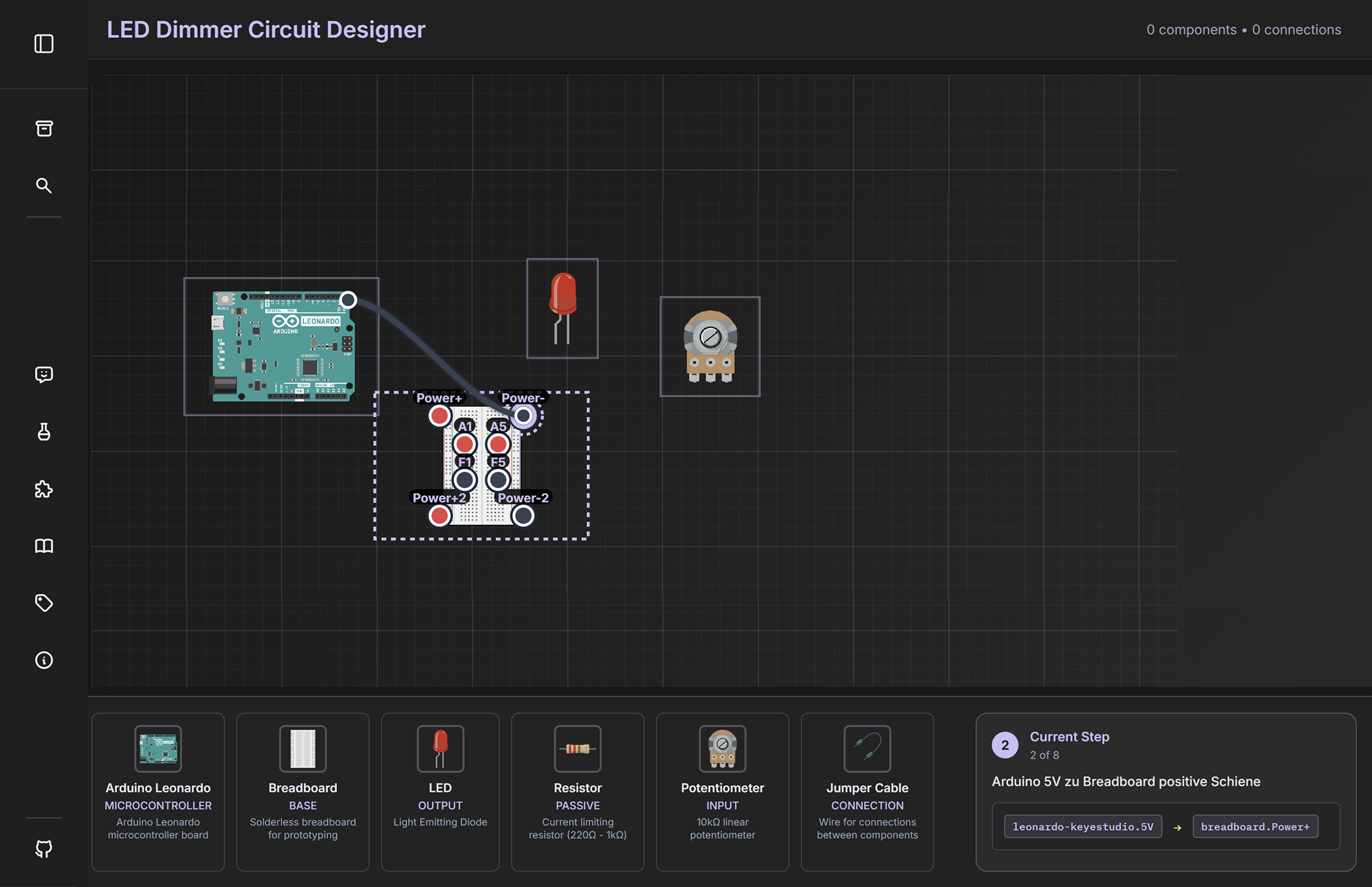Open the puzzle piece plugins icon
1372x887 pixels.
coord(44,489)
